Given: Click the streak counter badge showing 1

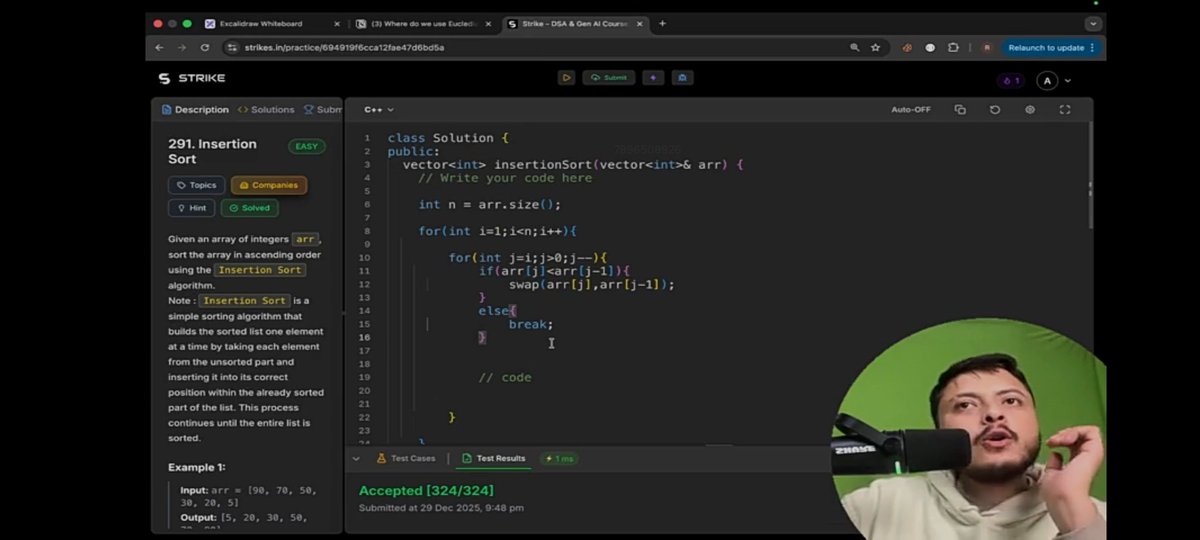Looking at the screenshot, I should (1010, 80).
